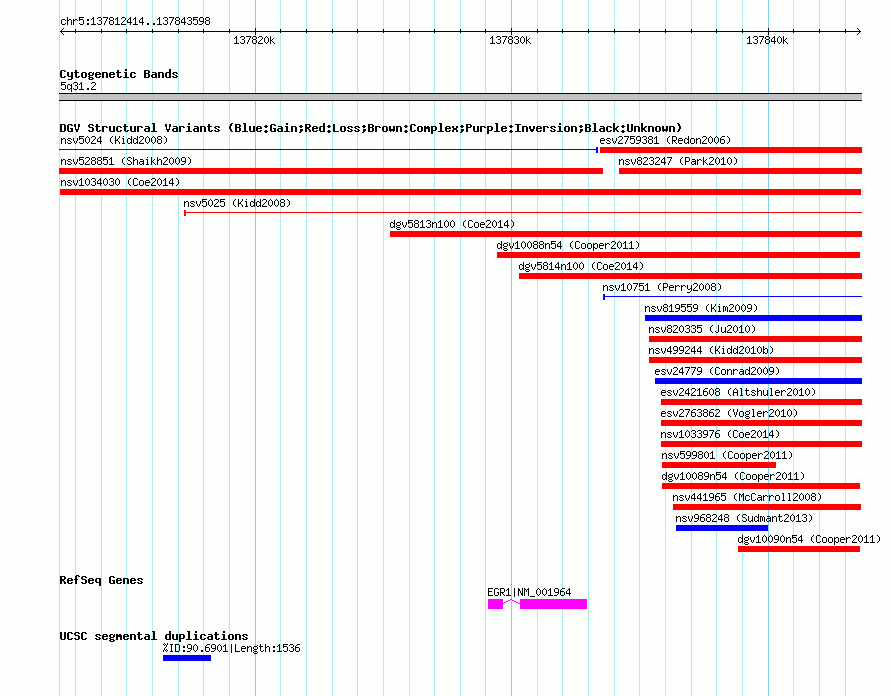Click the red bar under nsv1034030
890x696 pixels.
(460, 192)
